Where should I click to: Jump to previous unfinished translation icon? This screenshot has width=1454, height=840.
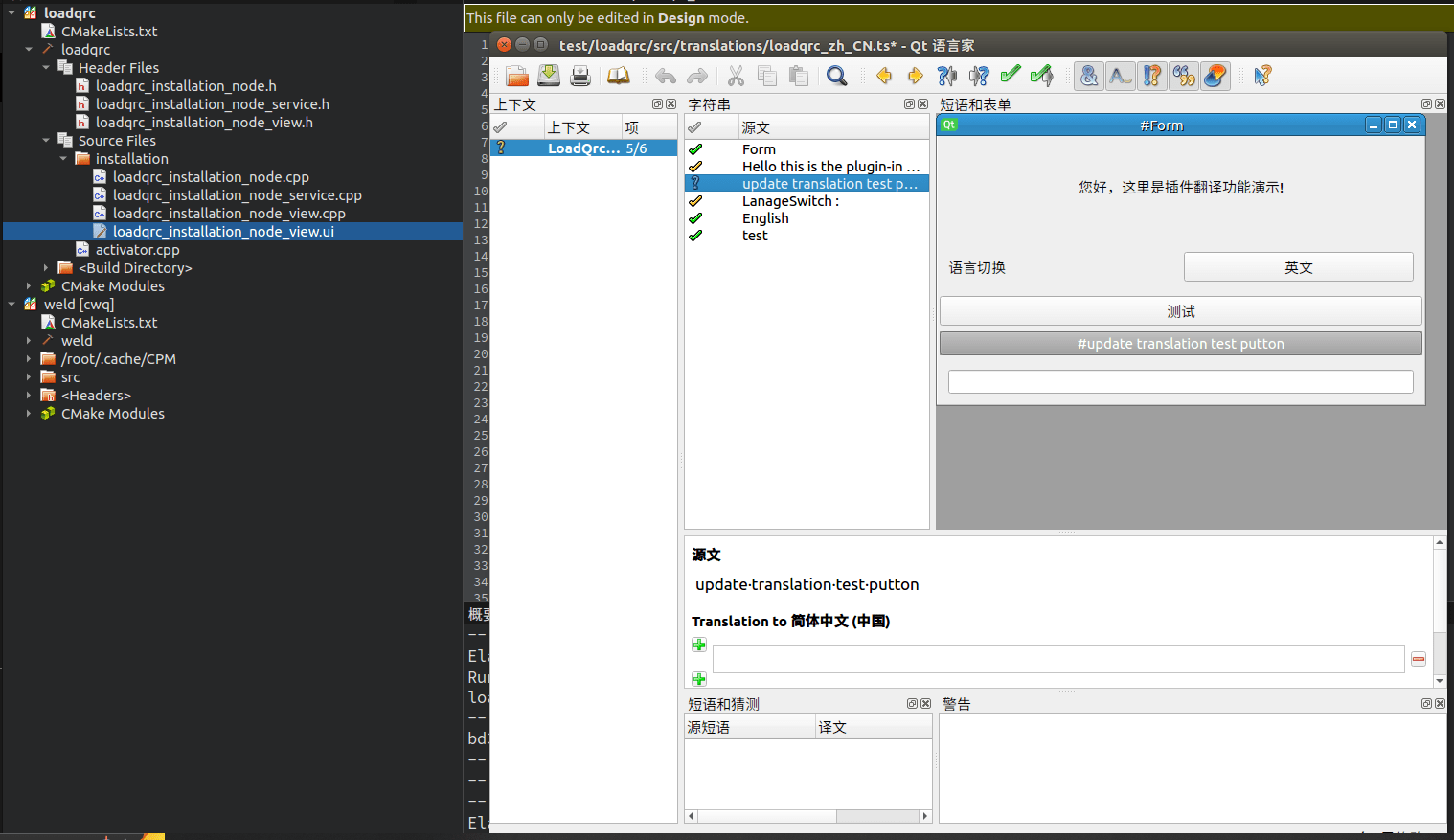pyautogui.click(x=947, y=76)
